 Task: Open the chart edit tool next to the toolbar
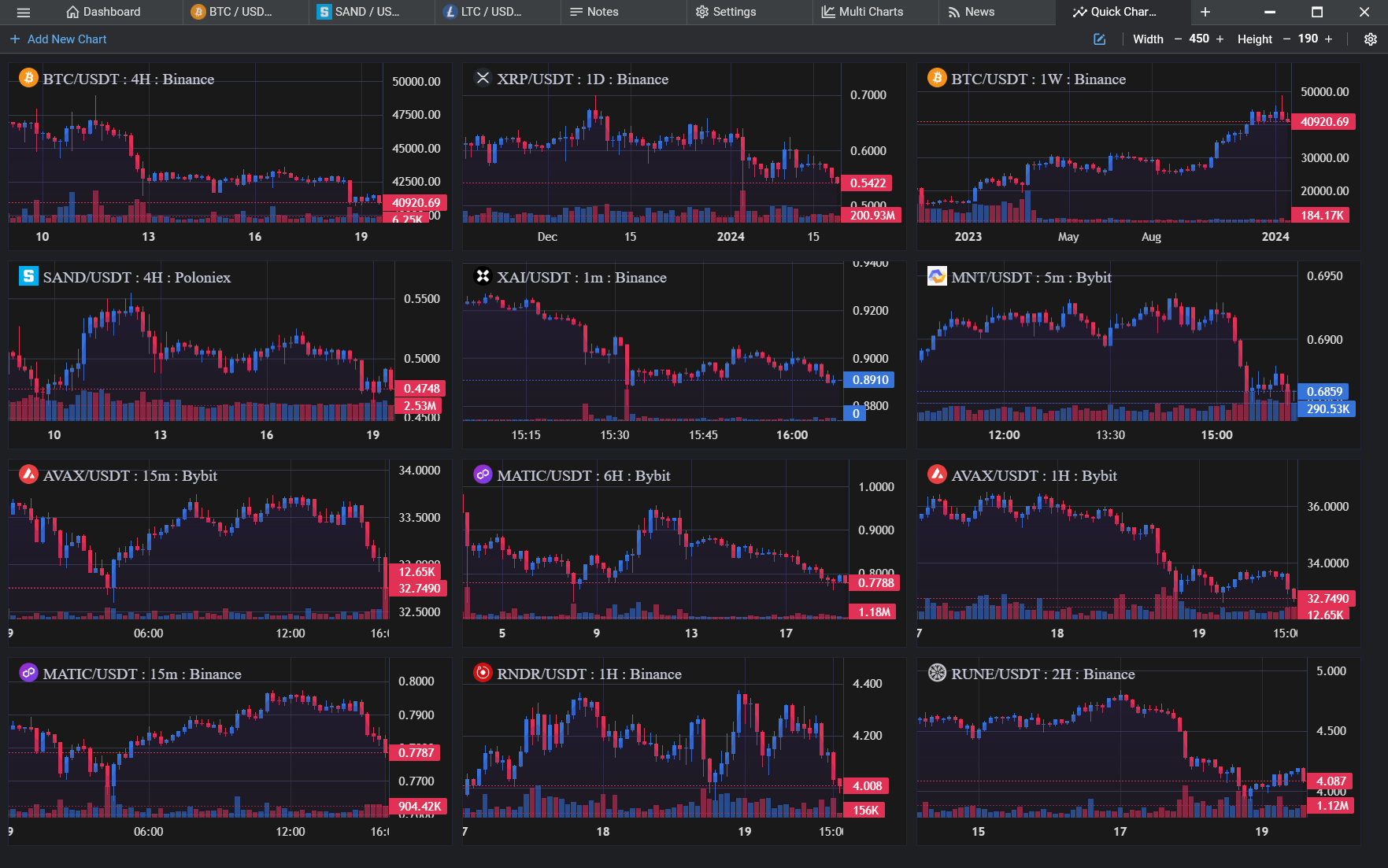(1099, 39)
